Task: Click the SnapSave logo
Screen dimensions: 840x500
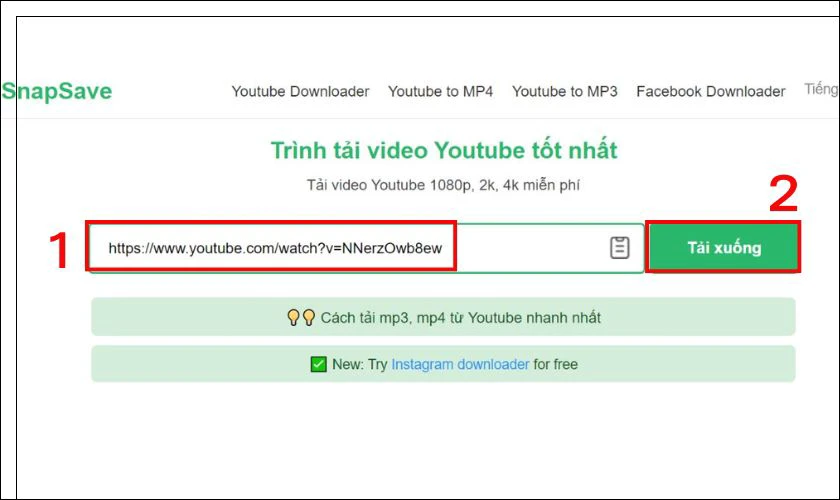Action: 57,91
